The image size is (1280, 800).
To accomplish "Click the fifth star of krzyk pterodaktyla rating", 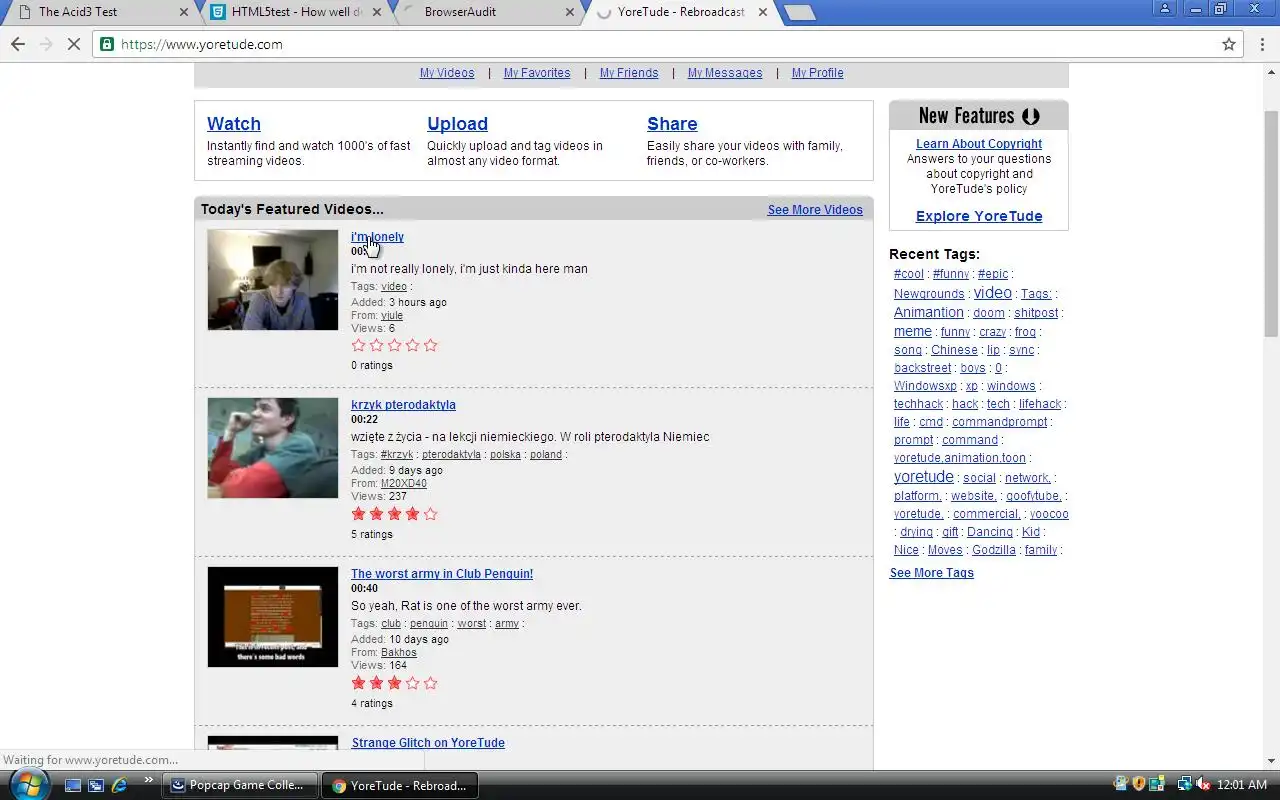I will click(431, 514).
